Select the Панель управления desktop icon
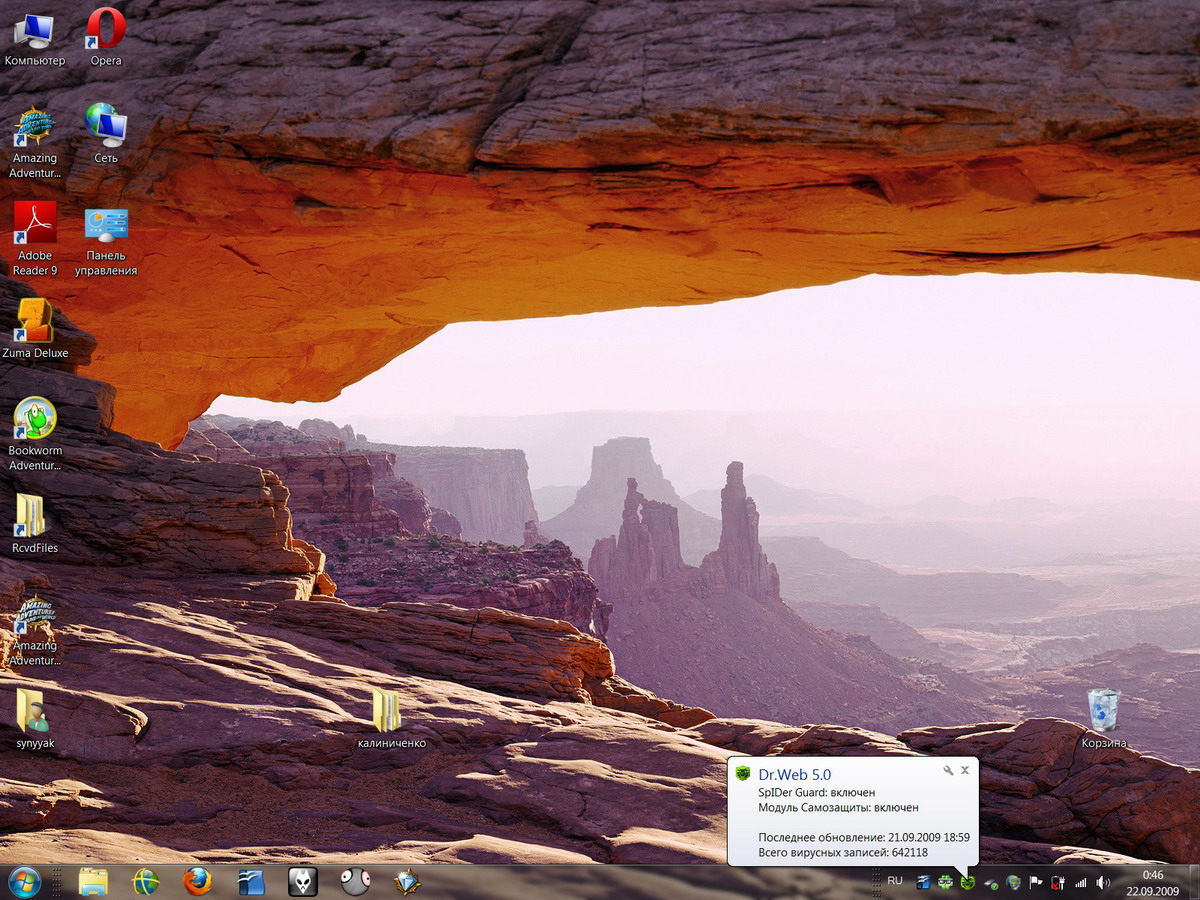The image size is (1200, 900). tap(106, 226)
